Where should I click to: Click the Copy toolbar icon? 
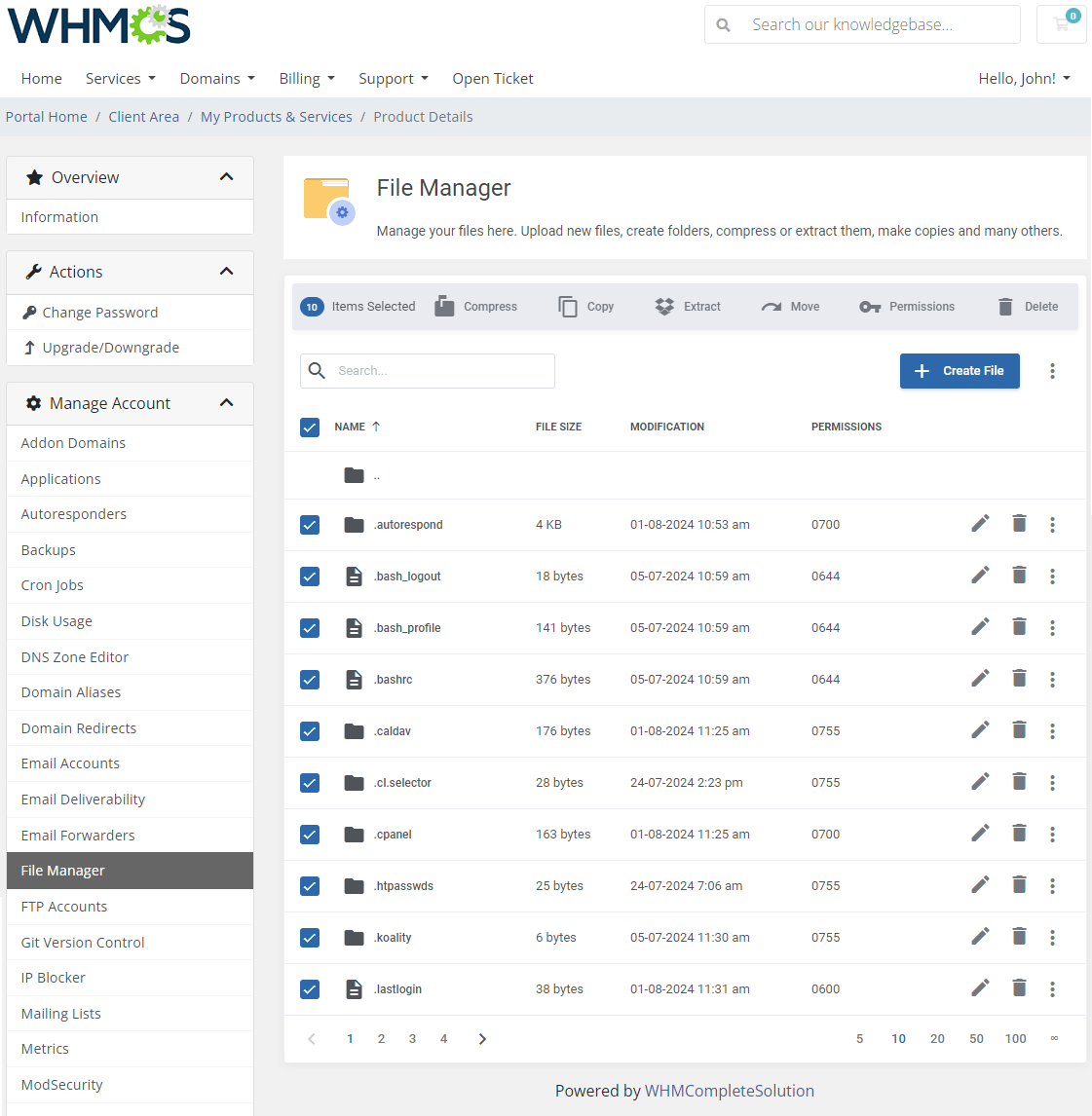coord(567,306)
